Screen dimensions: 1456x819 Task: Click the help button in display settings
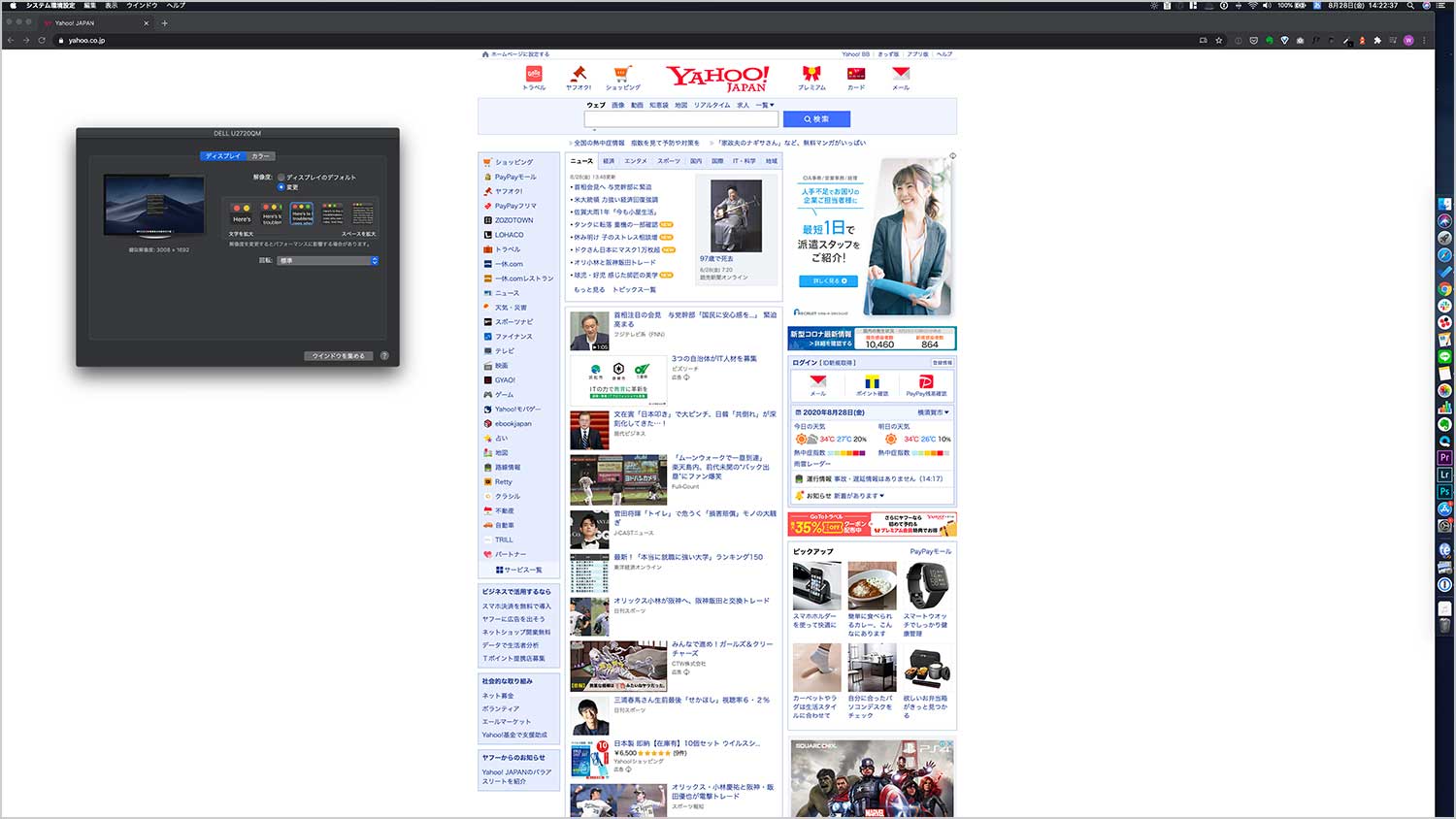[x=384, y=356]
